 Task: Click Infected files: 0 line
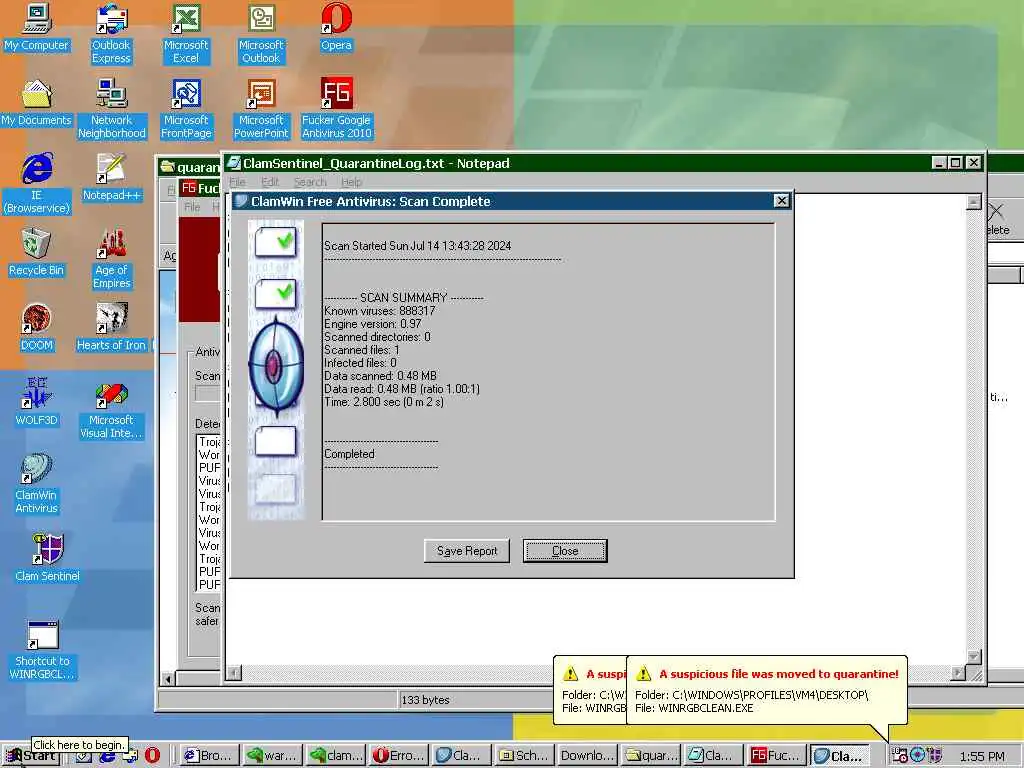pos(360,362)
